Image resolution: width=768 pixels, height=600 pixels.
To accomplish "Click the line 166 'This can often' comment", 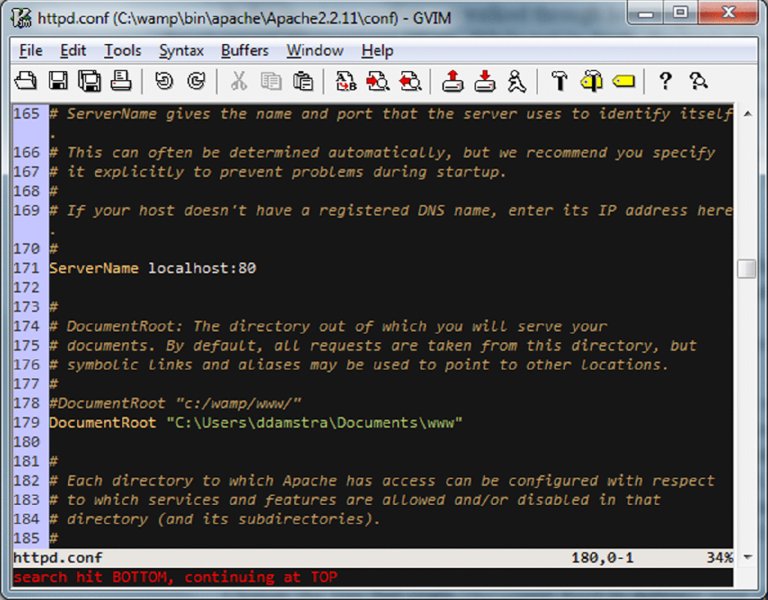I will [x=382, y=152].
